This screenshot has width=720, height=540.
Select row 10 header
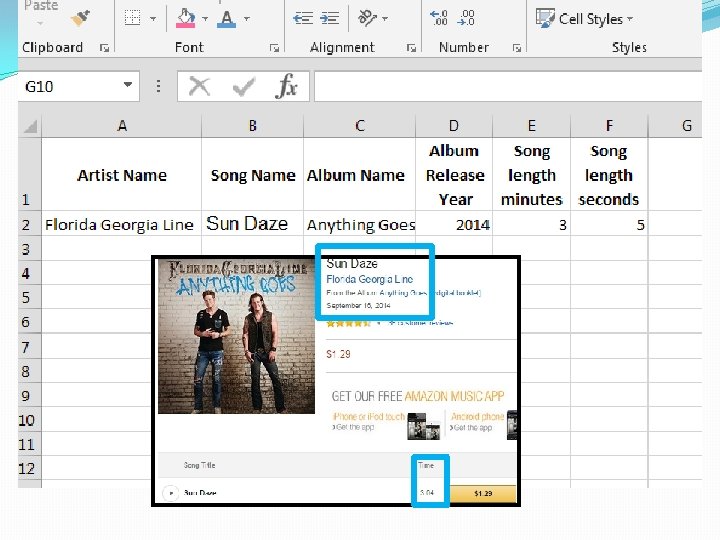click(30, 420)
